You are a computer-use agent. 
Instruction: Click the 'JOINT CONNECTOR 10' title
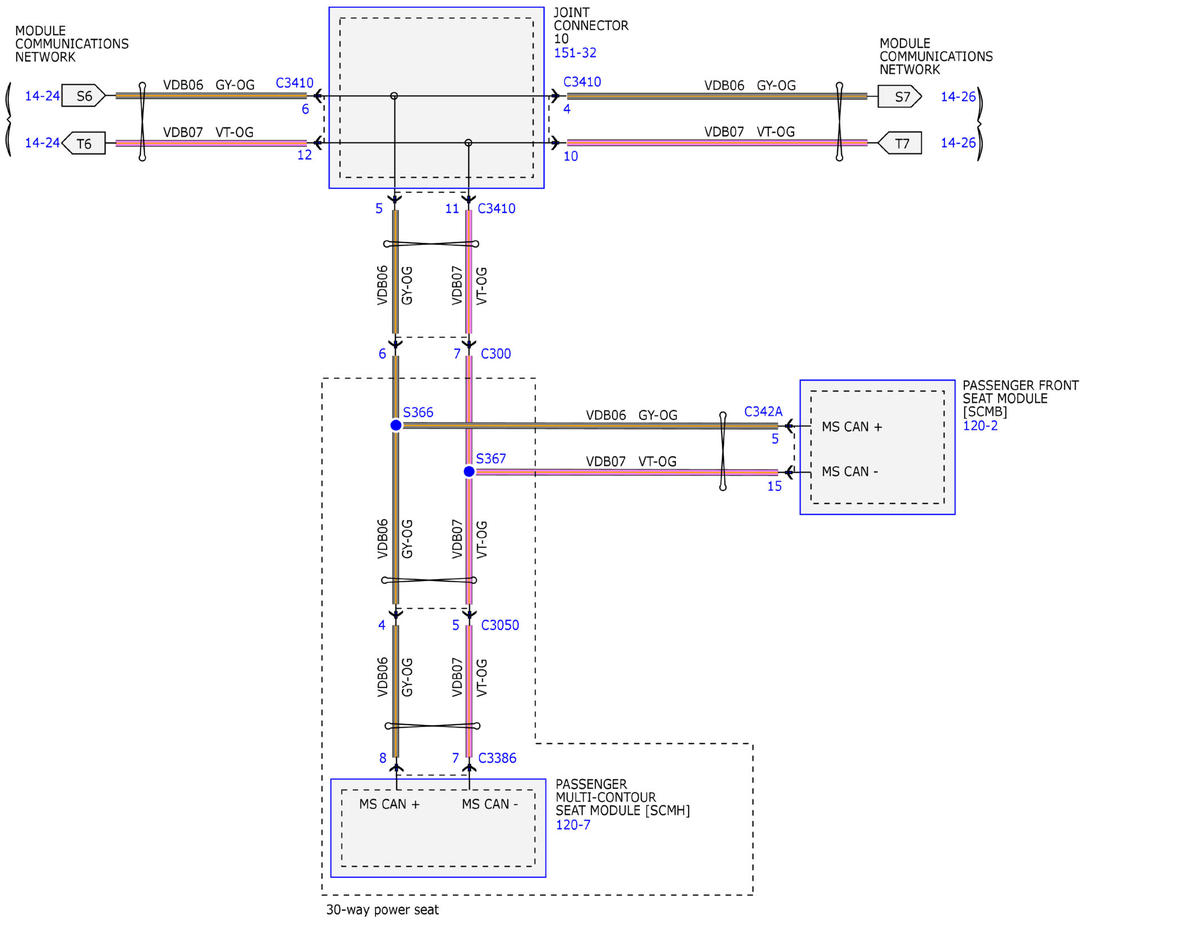pos(591,26)
